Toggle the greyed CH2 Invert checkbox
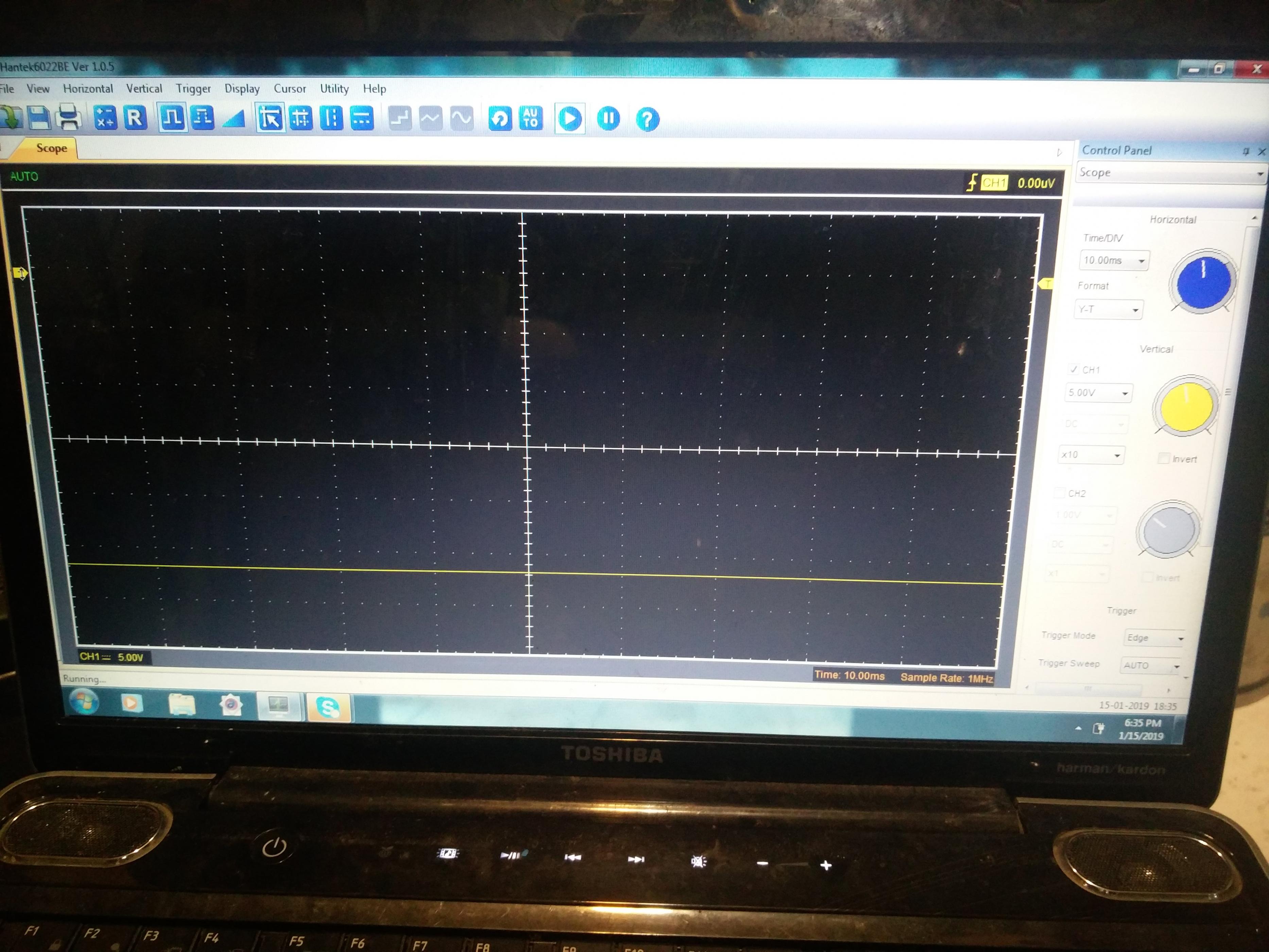 1147,577
